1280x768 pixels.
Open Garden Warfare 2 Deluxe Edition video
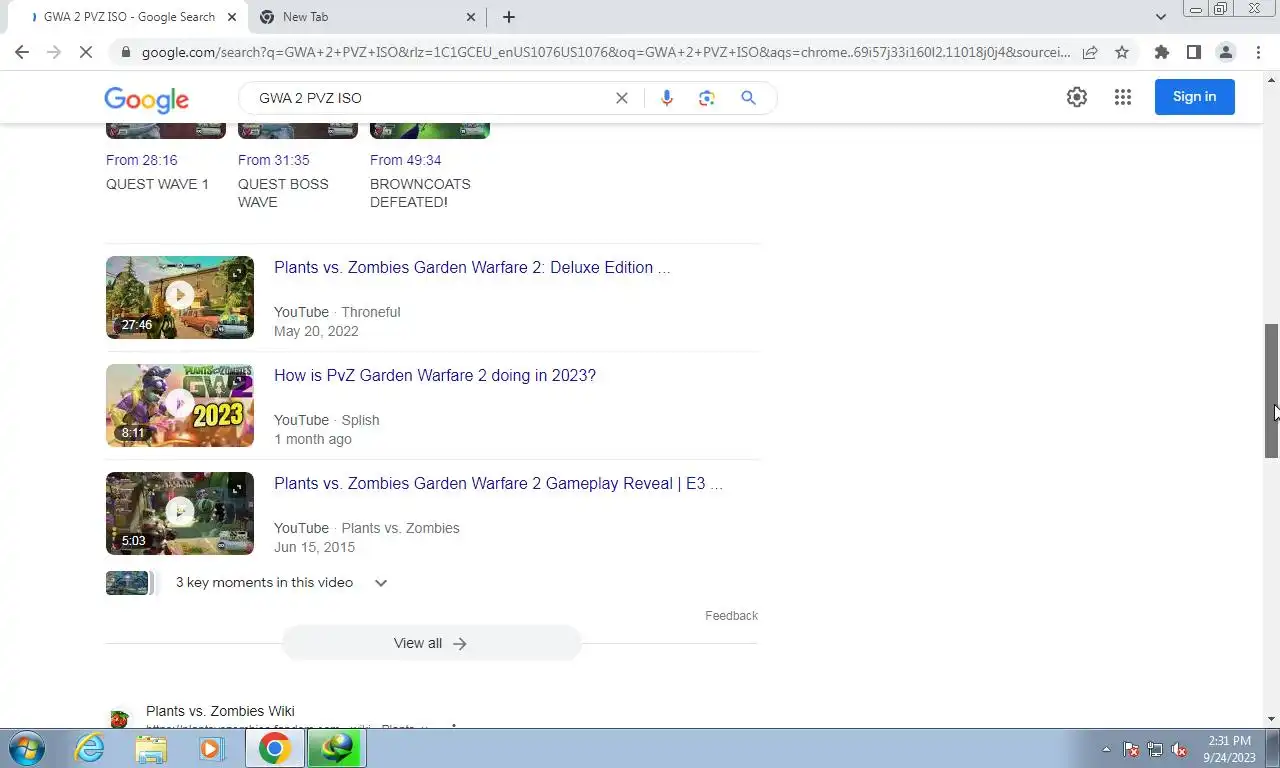click(472, 268)
